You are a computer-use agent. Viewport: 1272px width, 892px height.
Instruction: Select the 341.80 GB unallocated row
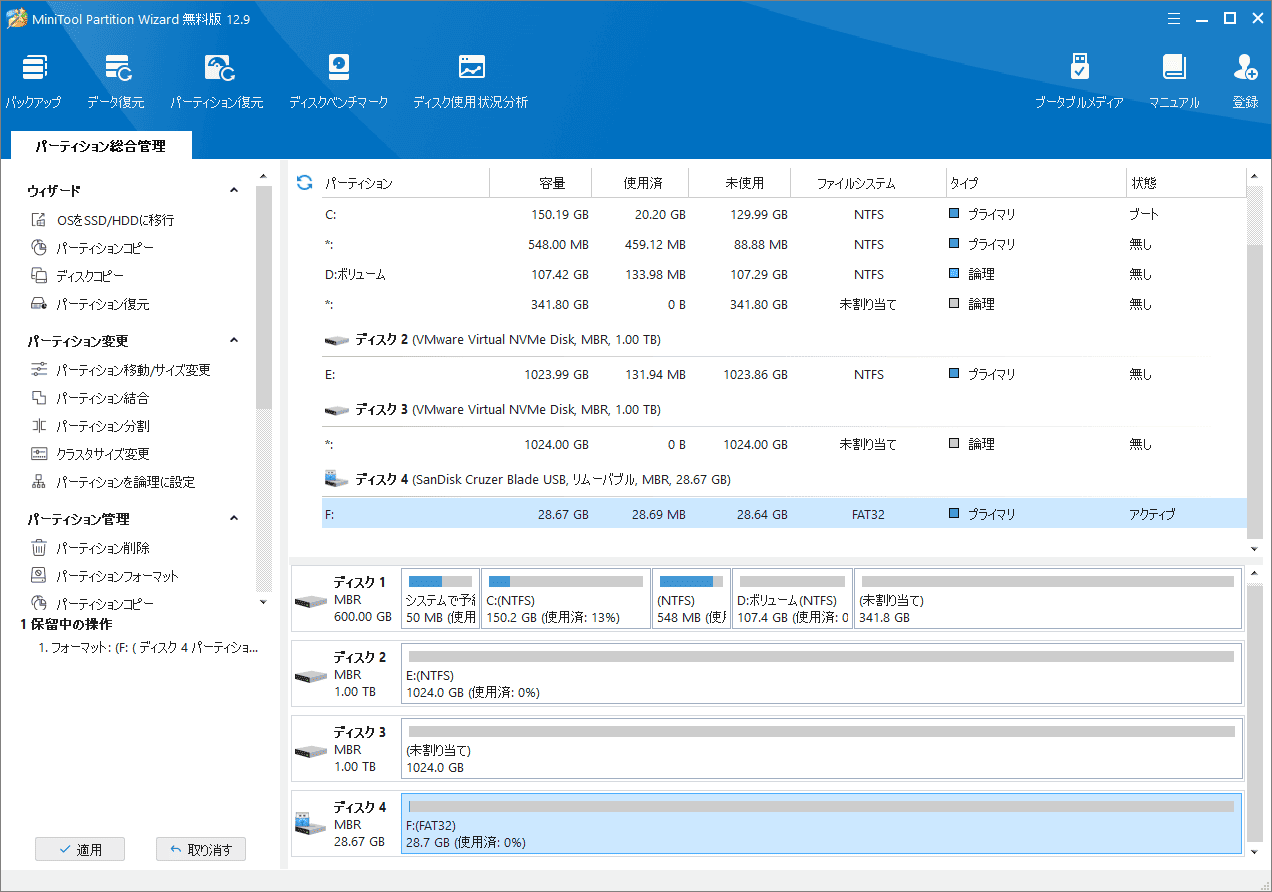point(784,304)
